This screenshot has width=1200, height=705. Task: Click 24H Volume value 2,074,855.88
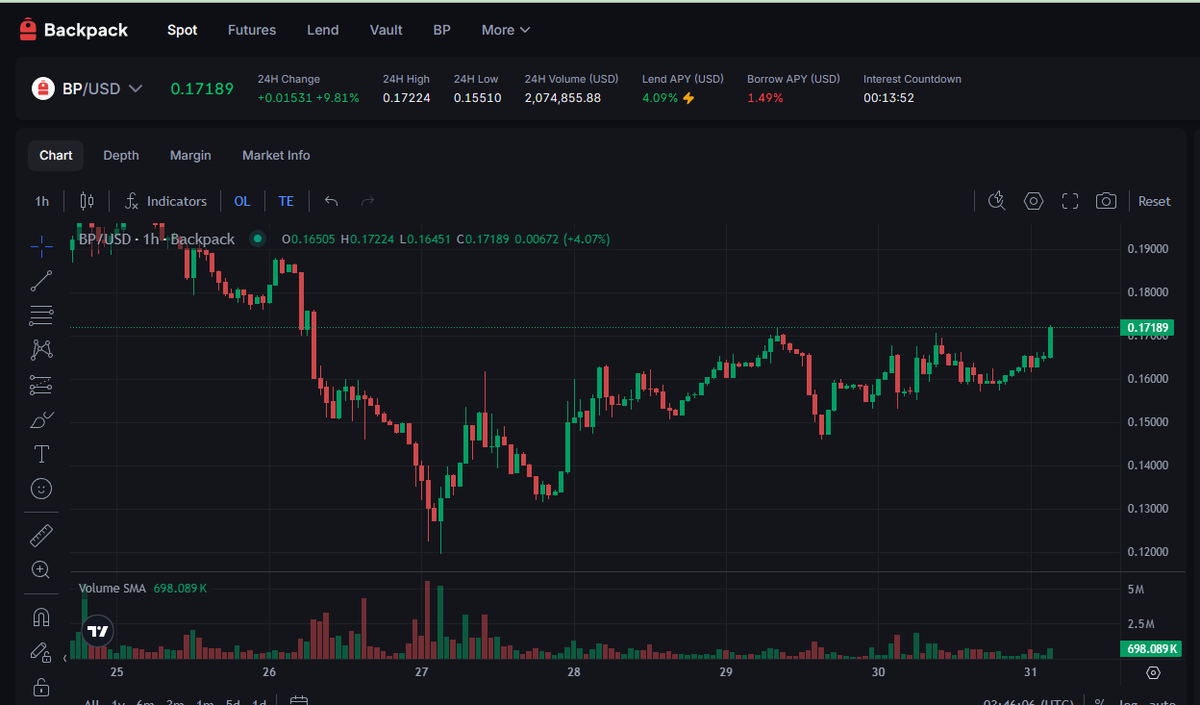coord(563,98)
